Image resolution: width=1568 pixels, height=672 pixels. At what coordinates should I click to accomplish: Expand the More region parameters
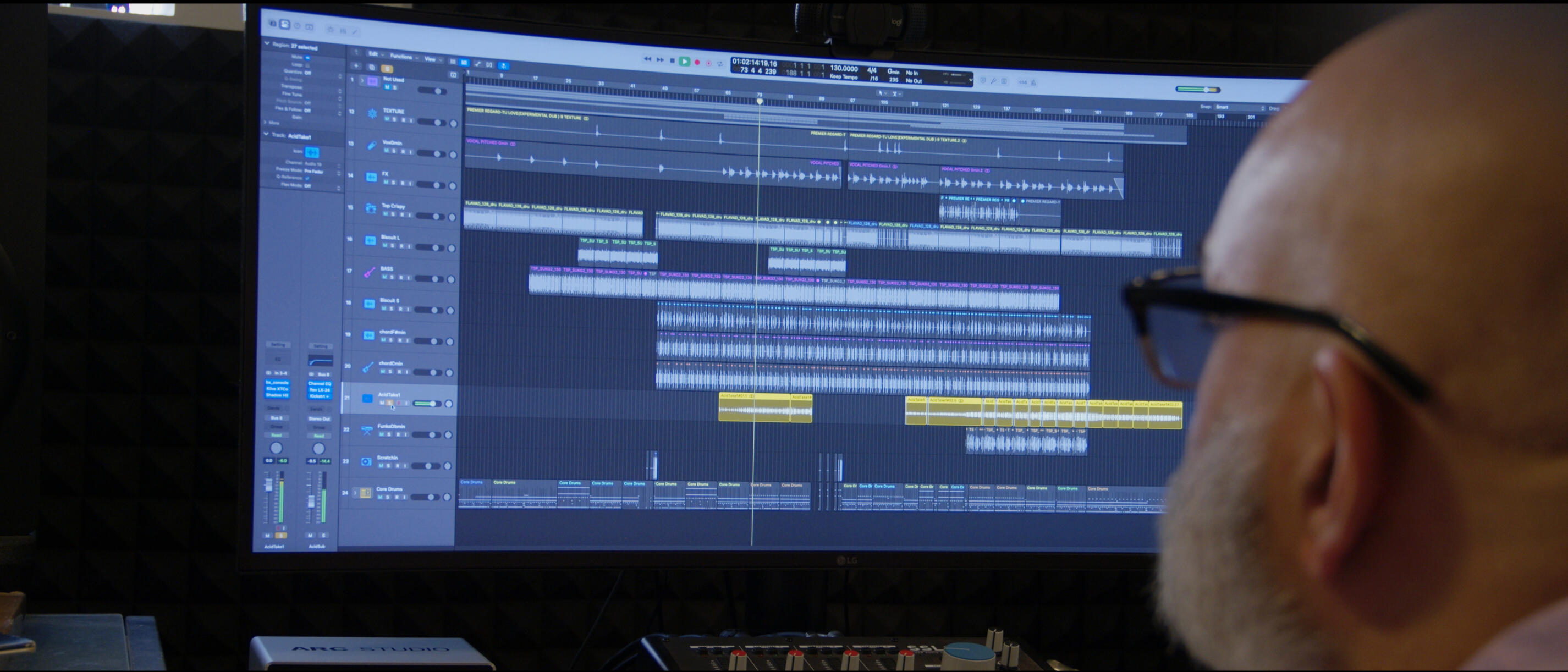click(266, 122)
